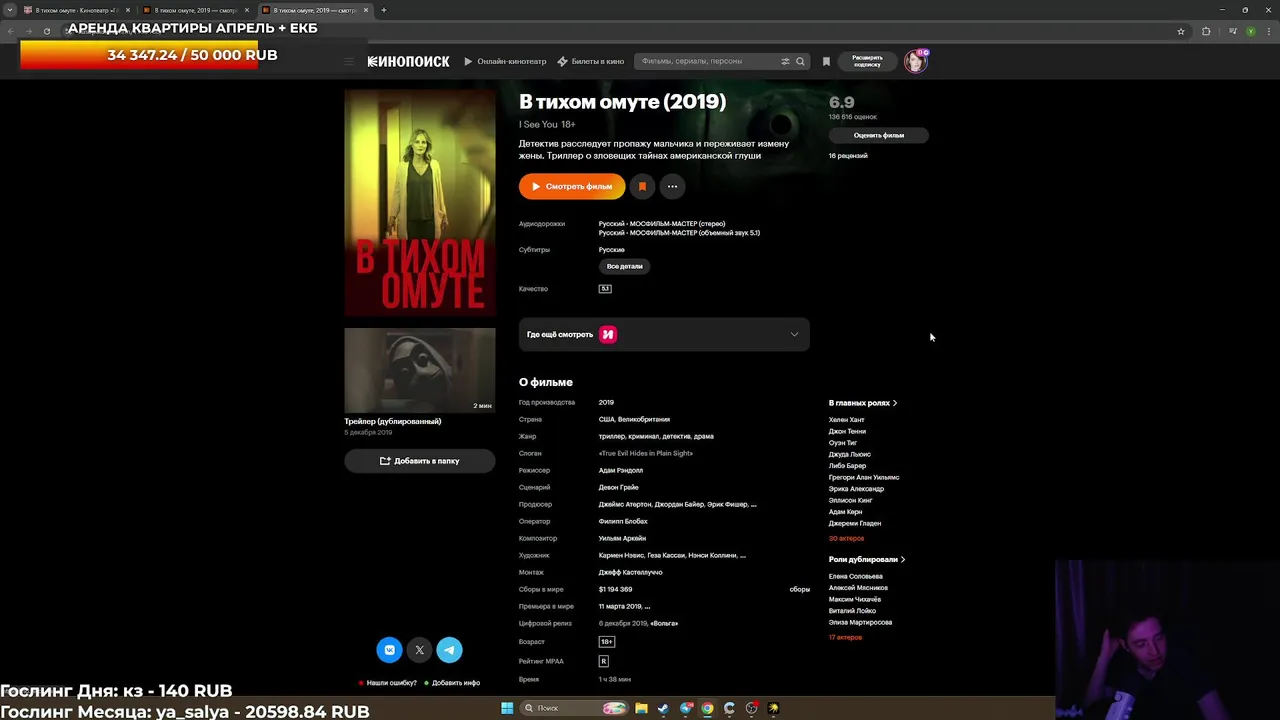Switch to the first Кинотеатр browser tab
This screenshot has height=720, width=1280.
pos(75,10)
